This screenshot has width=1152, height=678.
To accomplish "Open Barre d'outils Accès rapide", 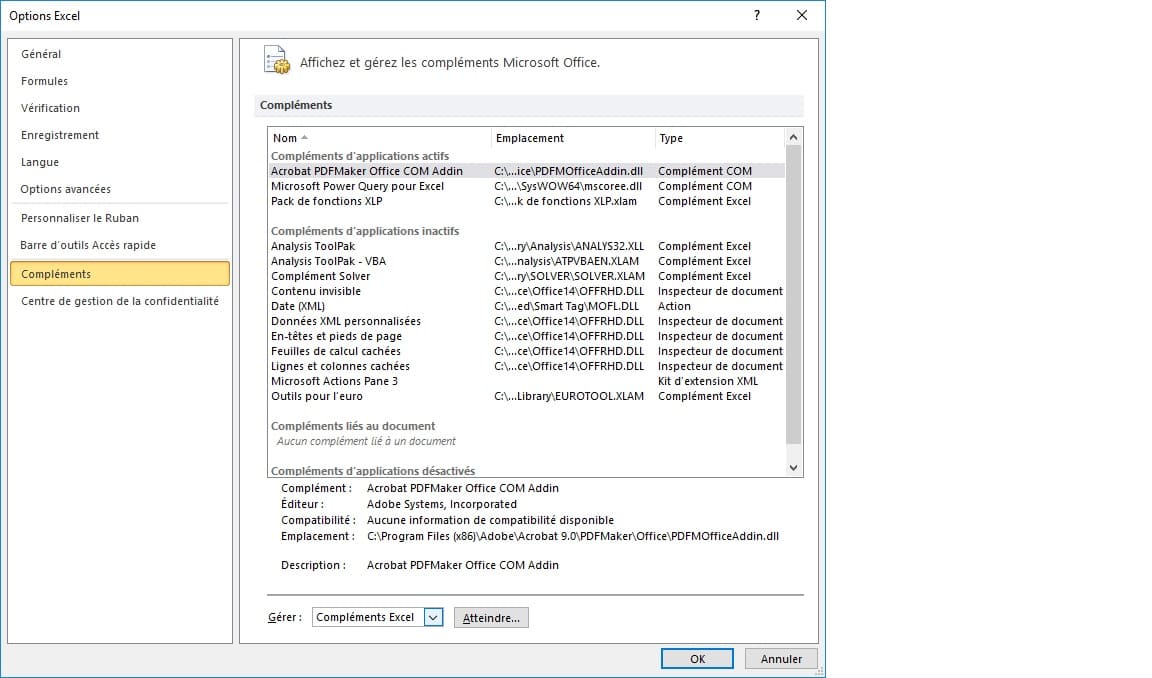I will point(87,245).
